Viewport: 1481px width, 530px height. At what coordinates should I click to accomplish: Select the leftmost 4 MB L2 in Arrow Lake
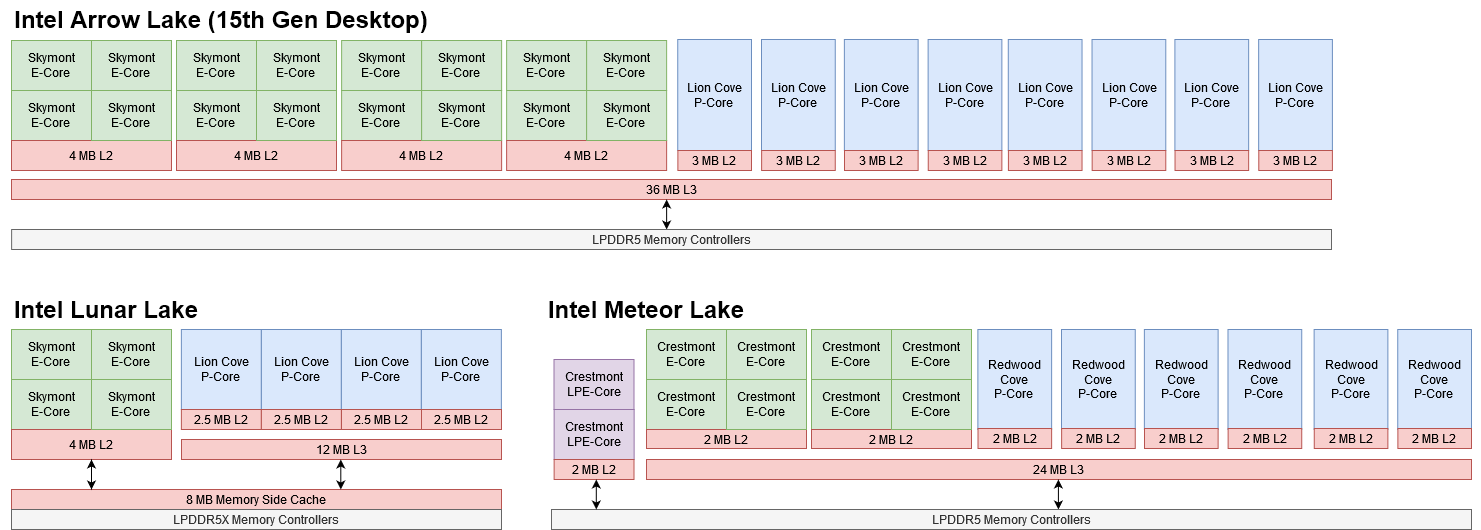pyautogui.click(x=91, y=155)
